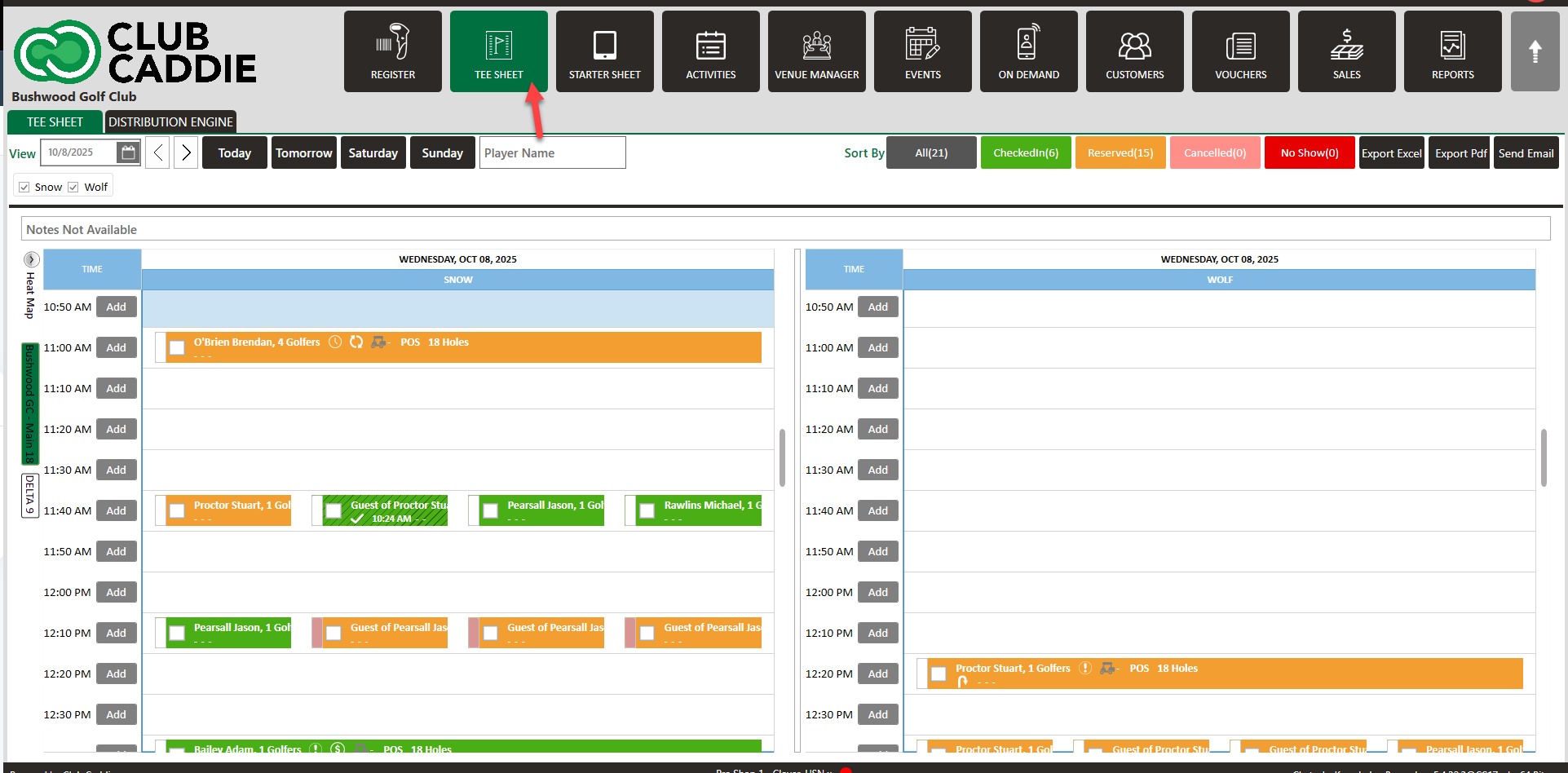Uncheck the Wolf course checkbox
Viewport: 1568px width, 773px height.
[73, 187]
